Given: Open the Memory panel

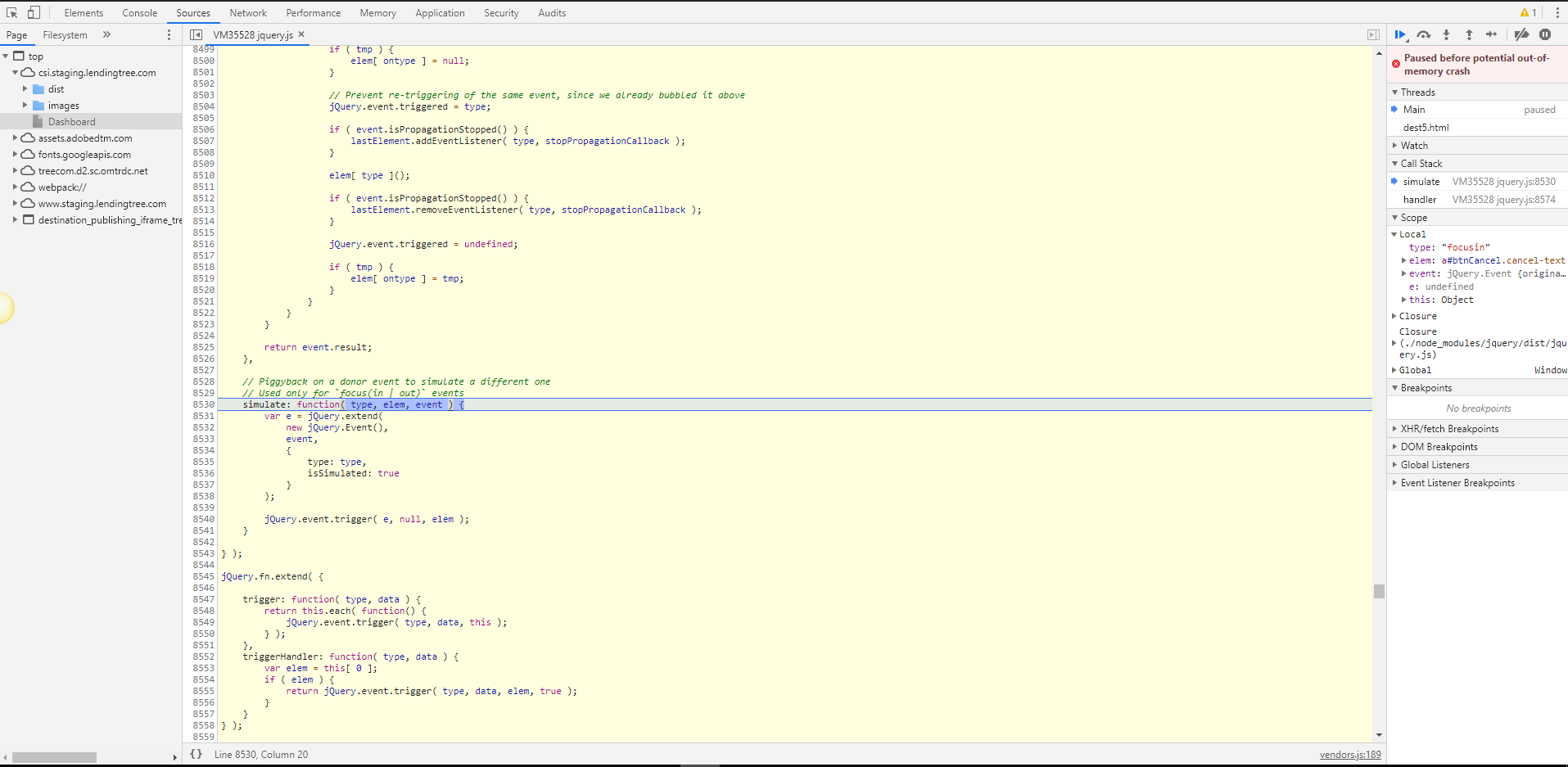Looking at the screenshot, I should [x=377, y=12].
